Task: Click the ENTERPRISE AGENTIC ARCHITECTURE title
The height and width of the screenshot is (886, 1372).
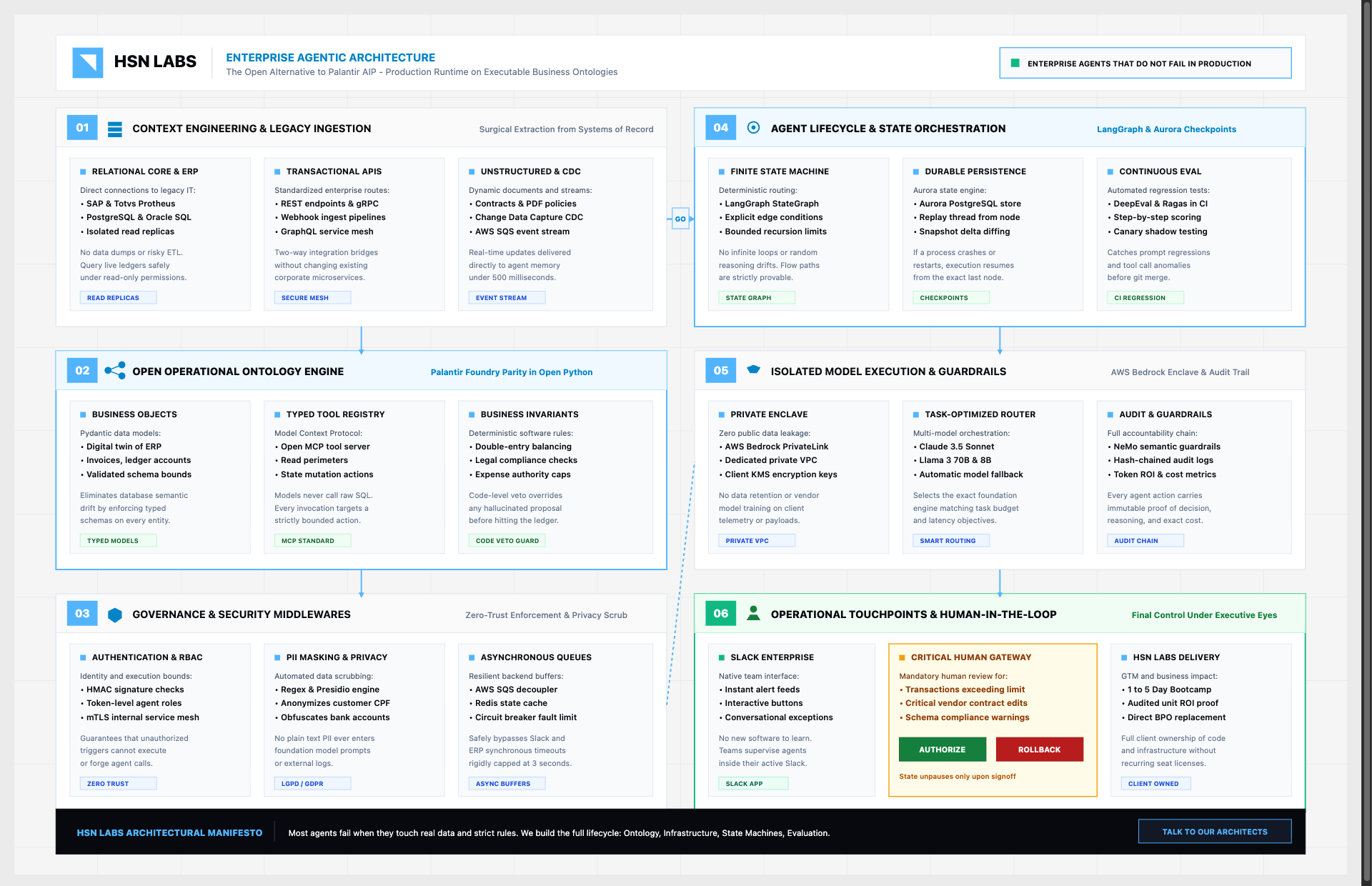Action: coord(330,57)
